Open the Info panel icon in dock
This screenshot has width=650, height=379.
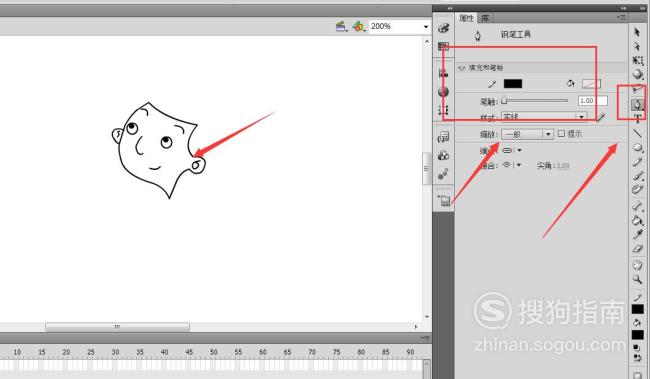(444, 92)
